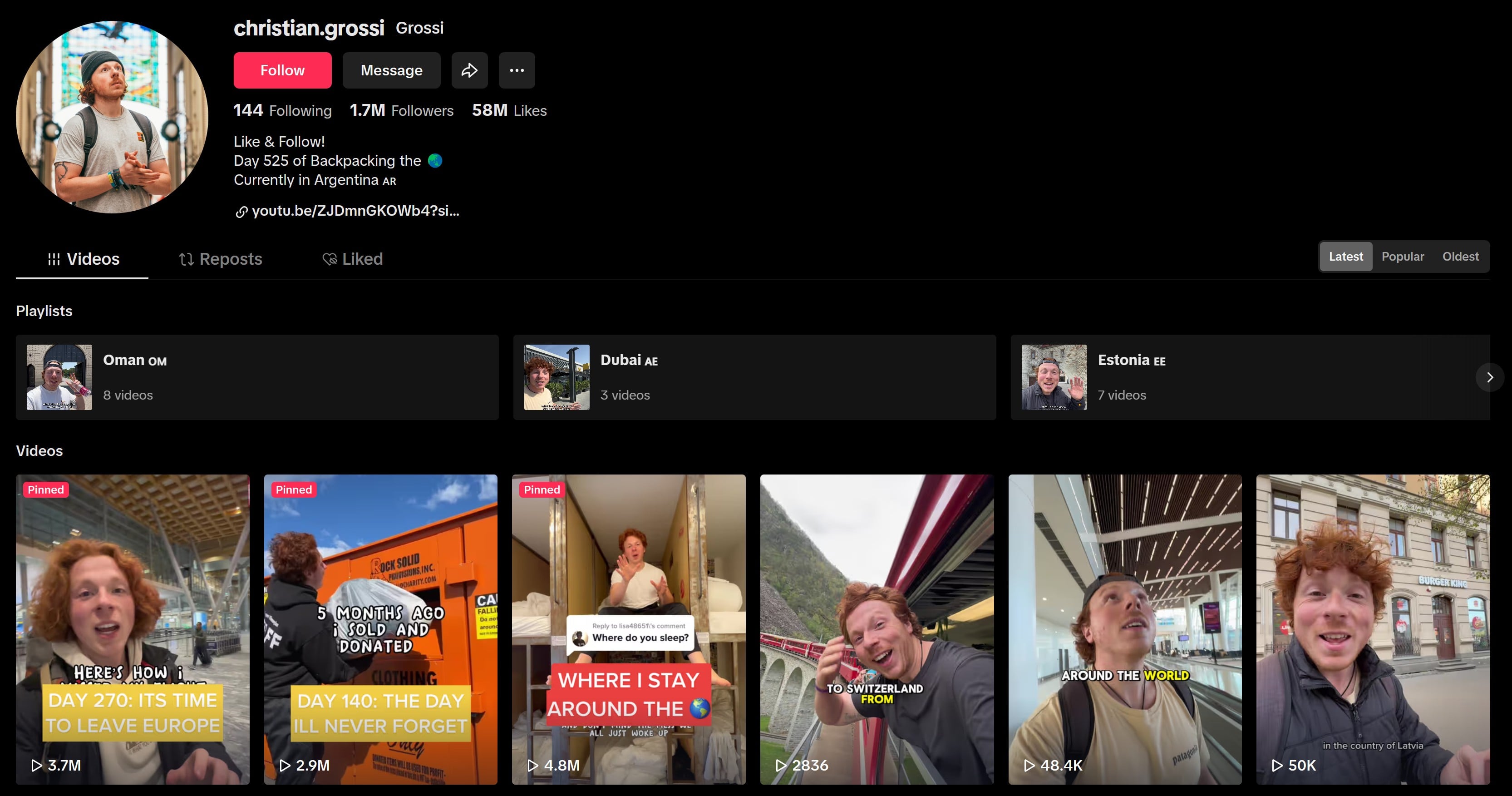Sort videos by Popular
Screen dimensions: 1512x796
(1402, 257)
